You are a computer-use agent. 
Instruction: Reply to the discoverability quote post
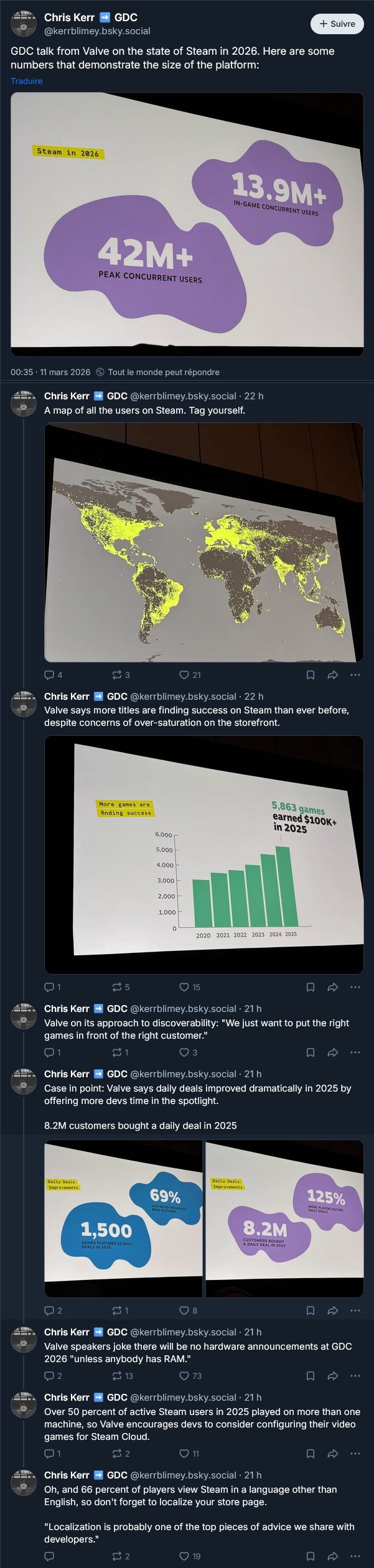coord(49,1052)
